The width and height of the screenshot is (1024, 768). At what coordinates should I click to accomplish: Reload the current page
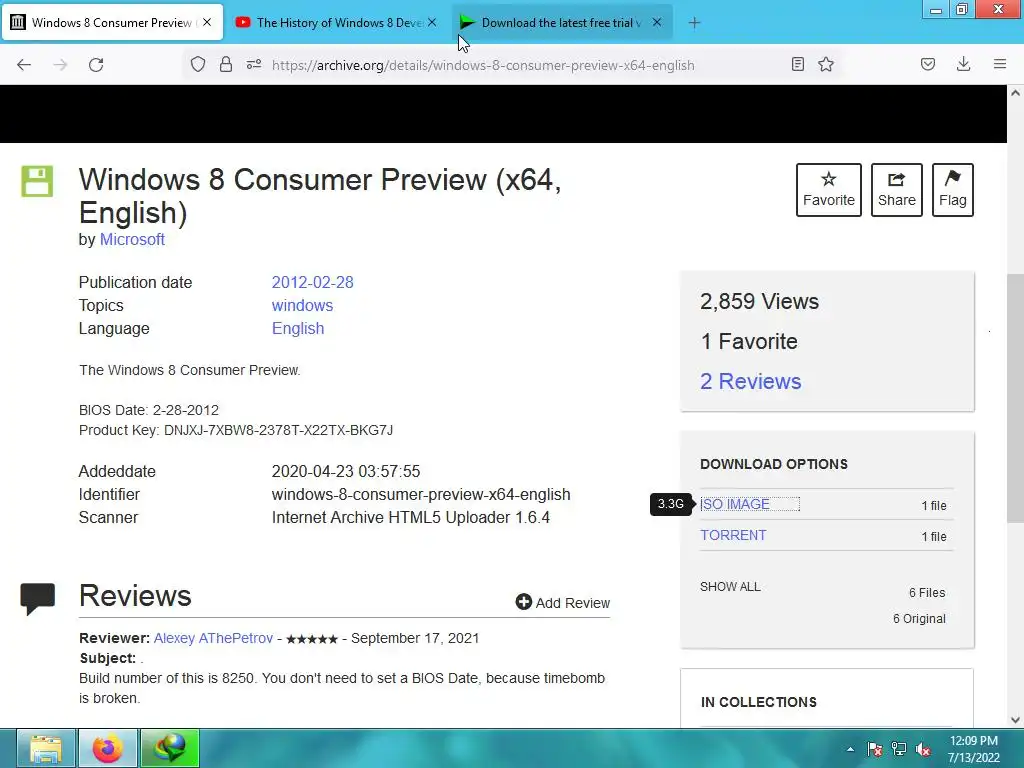(x=96, y=65)
